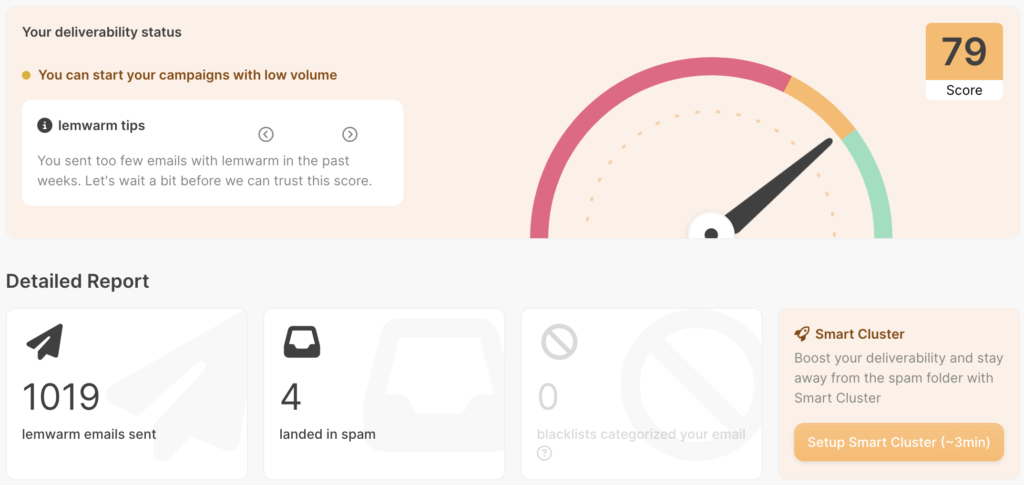
Task: Click the Detailed Report heading
Action: click(x=78, y=281)
